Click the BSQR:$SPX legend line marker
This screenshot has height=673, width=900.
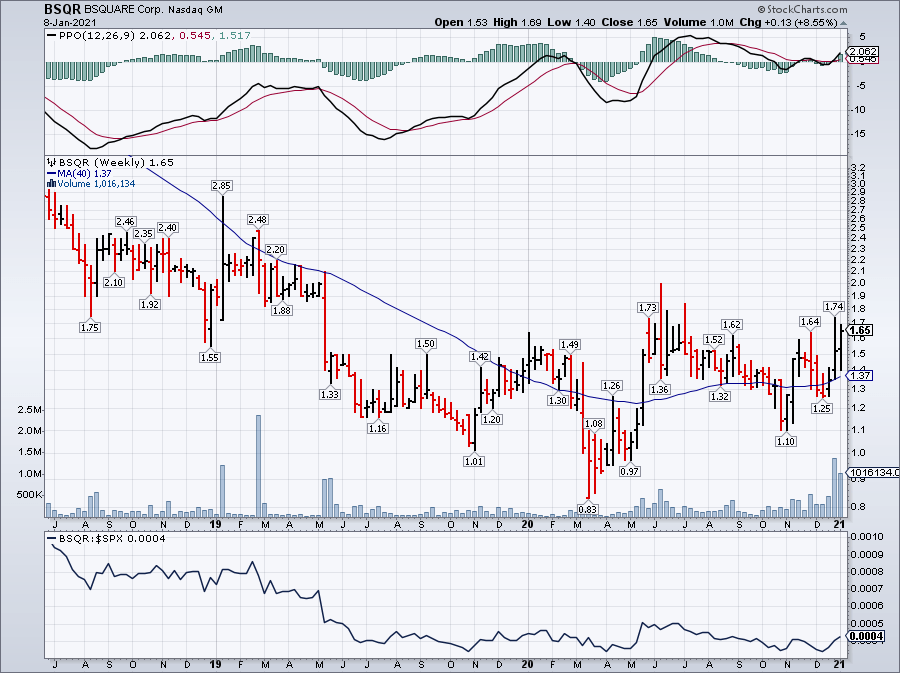[51, 539]
